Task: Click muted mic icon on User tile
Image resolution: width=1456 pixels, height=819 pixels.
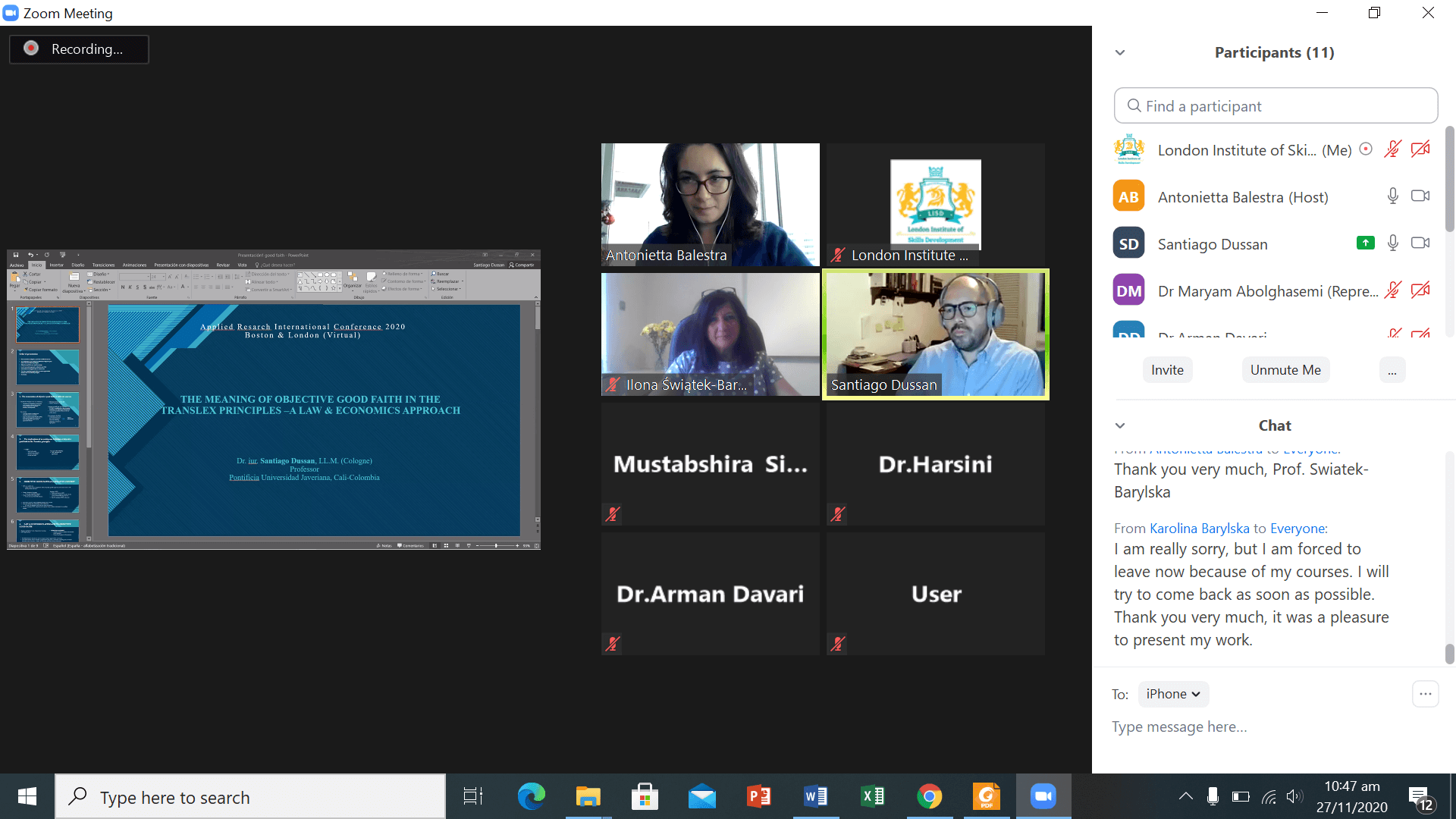Action: (x=837, y=644)
